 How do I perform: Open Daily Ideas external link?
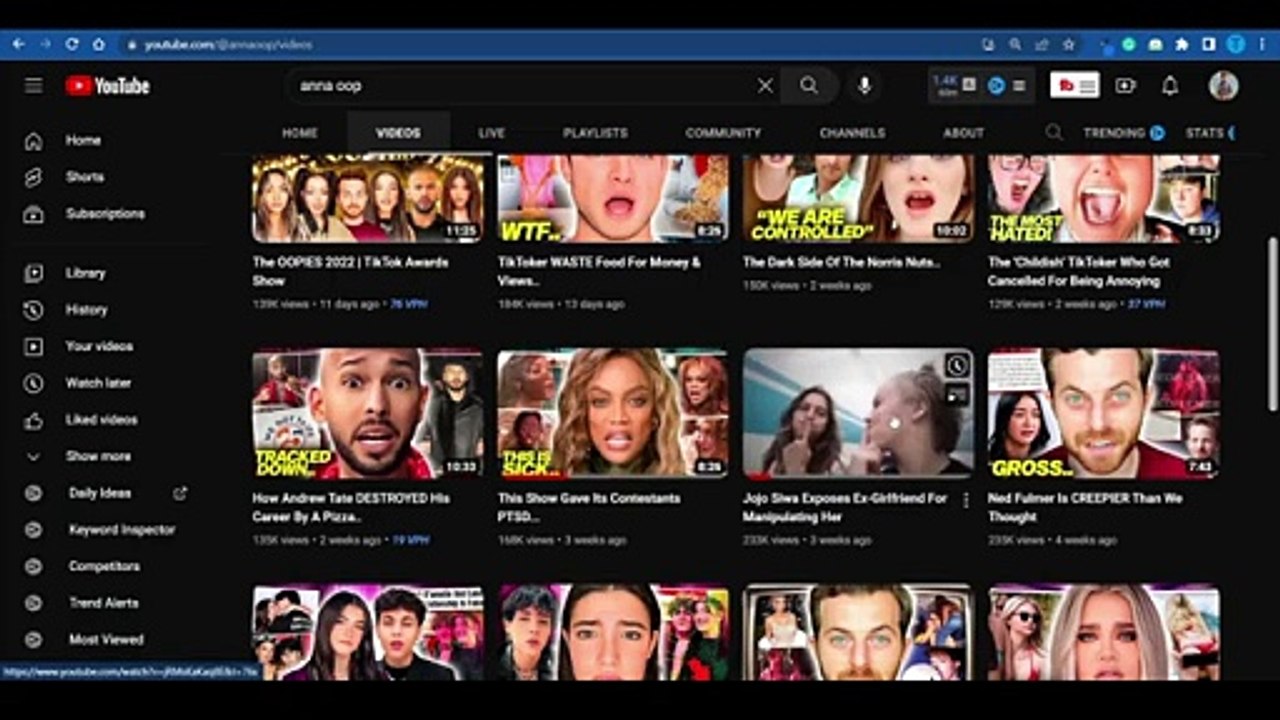click(180, 493)
